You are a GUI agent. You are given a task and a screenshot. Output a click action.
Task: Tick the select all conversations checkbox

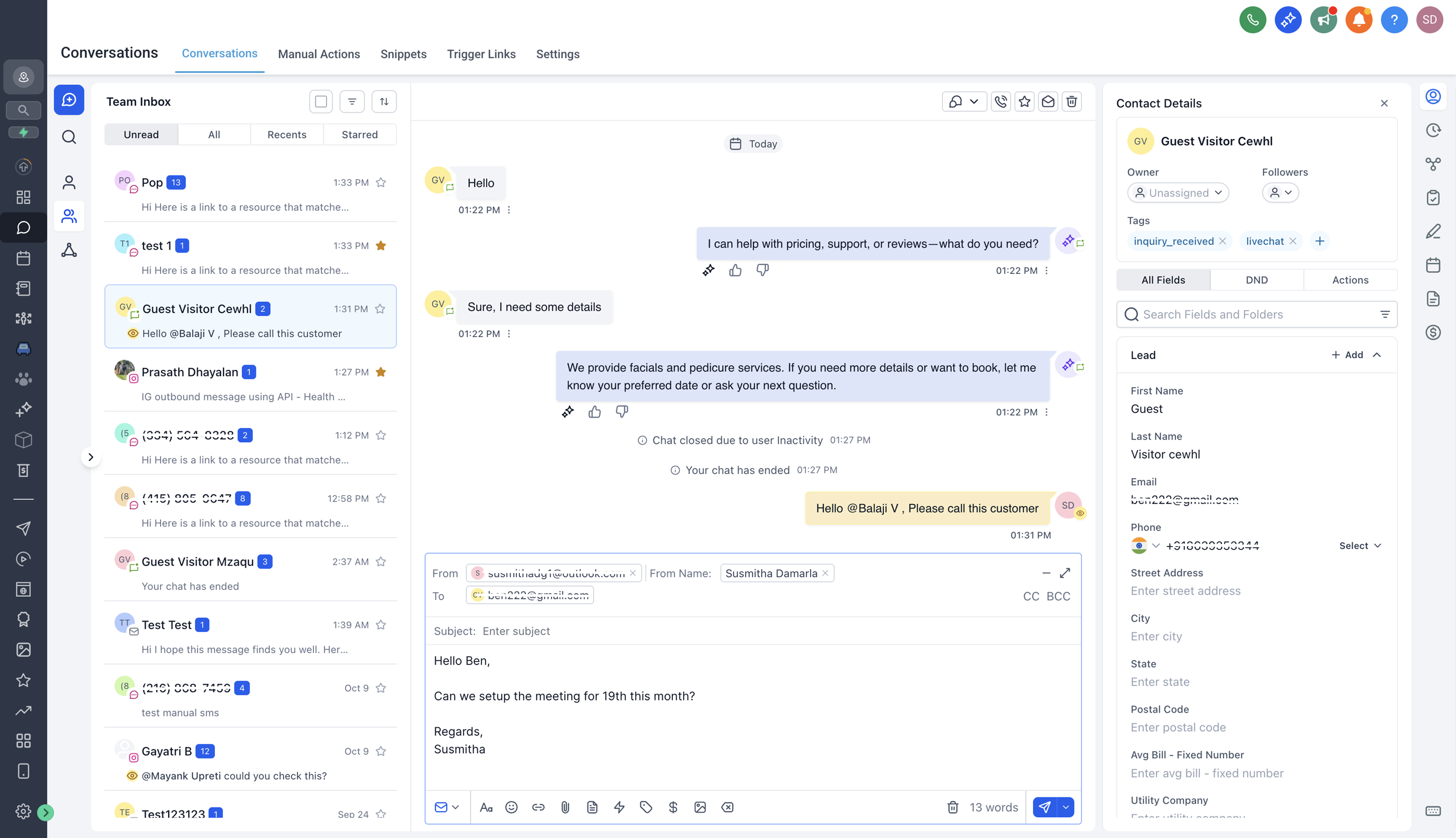click(321, 102)
